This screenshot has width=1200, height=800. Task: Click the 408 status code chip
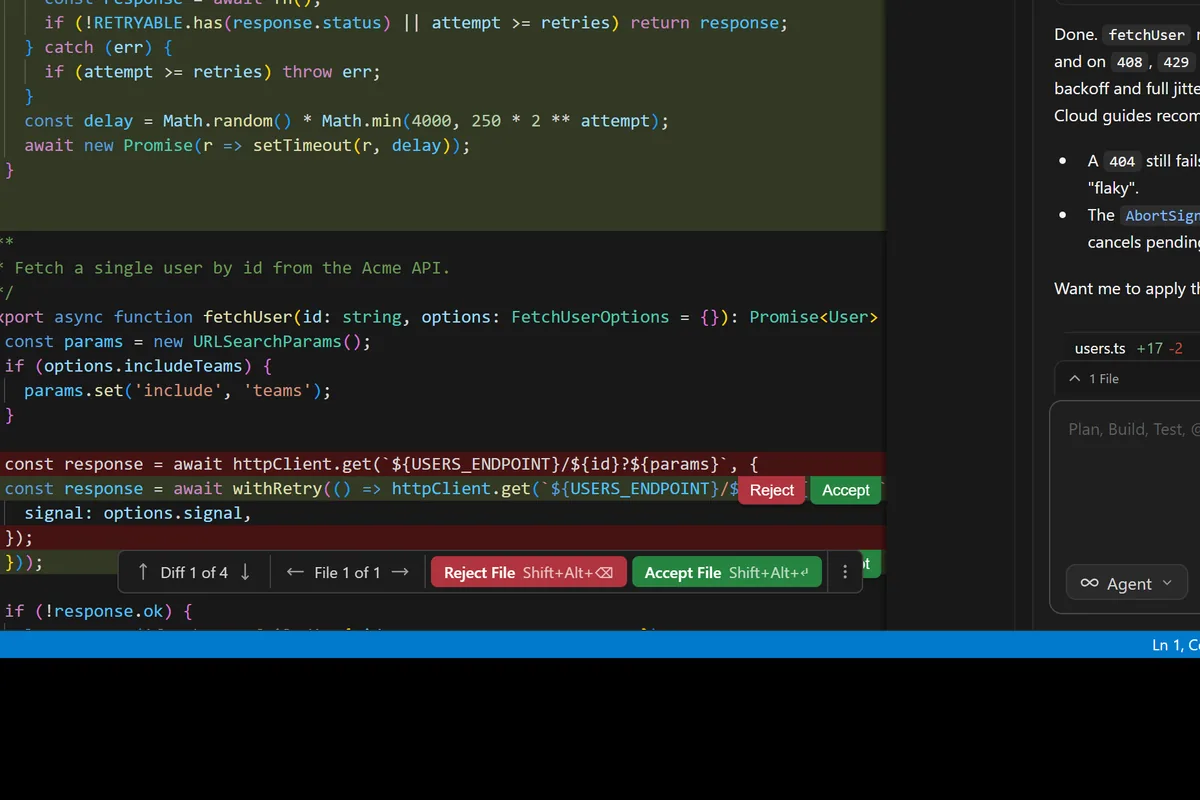(1129, 62)
